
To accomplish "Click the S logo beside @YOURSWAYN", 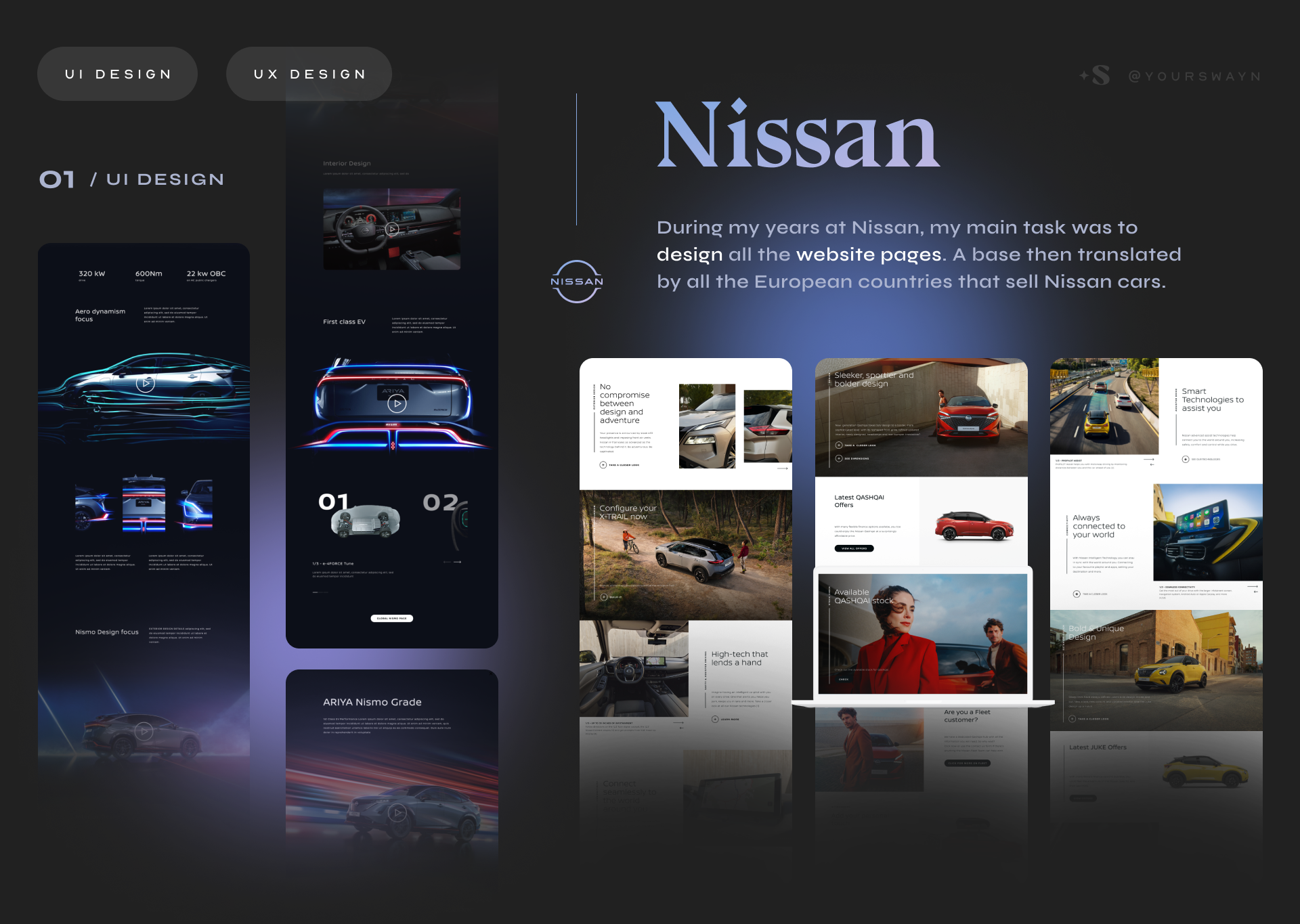I will pyautogui.click(x=1100, y=75).
